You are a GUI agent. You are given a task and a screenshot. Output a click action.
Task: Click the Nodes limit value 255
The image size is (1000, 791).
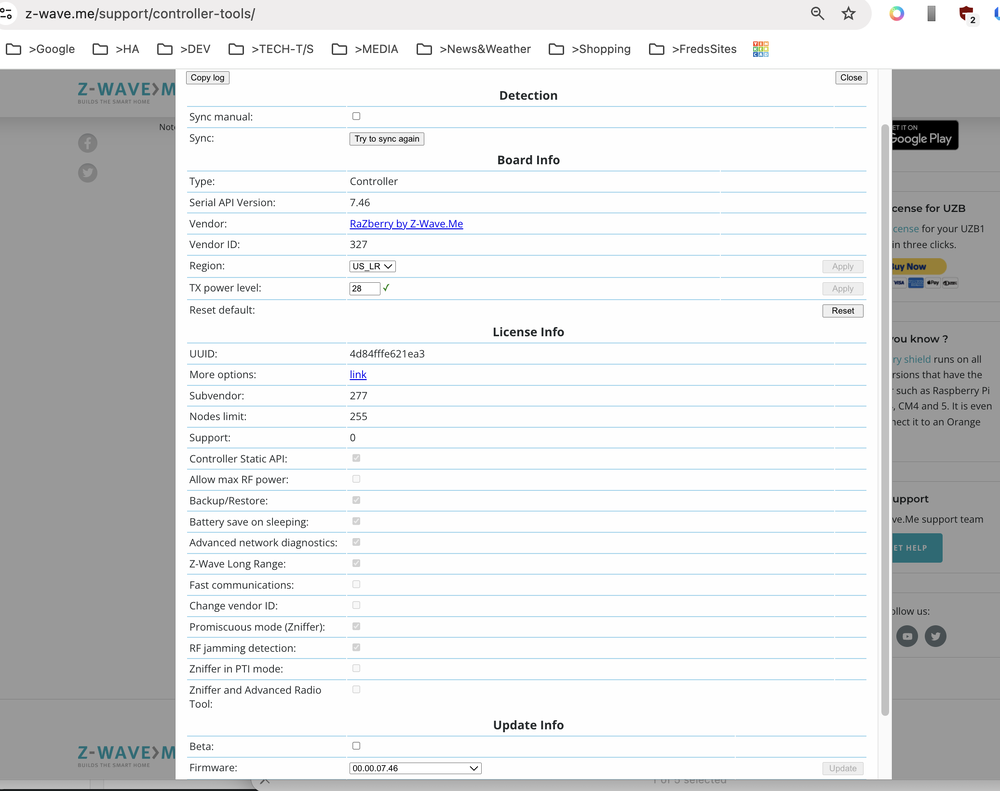point(358,416)
